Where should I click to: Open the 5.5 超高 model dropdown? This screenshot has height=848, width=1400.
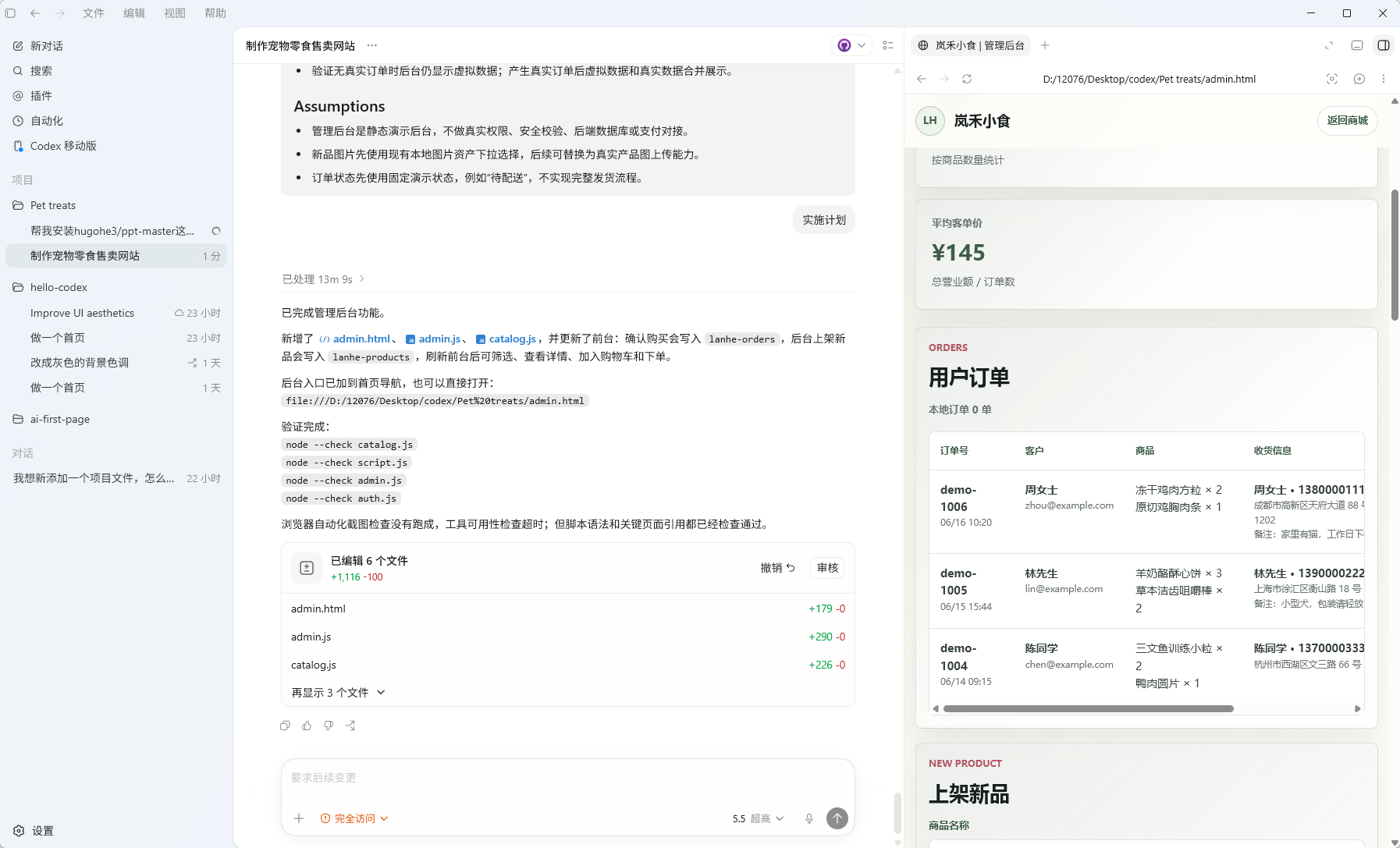pyautogui.click(x=758, y=818)
